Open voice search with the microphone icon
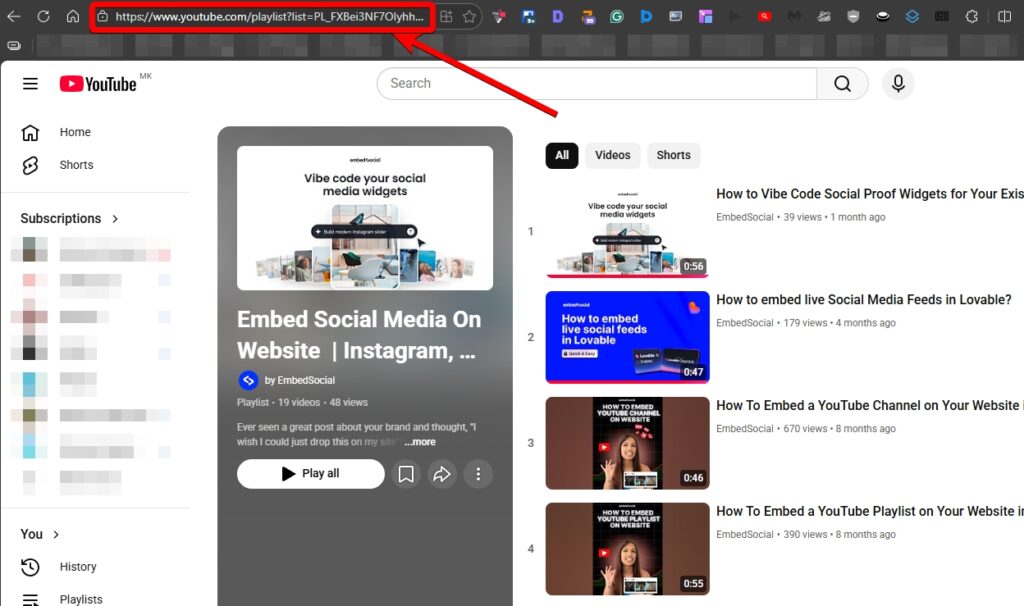 (x=897, y=84)
